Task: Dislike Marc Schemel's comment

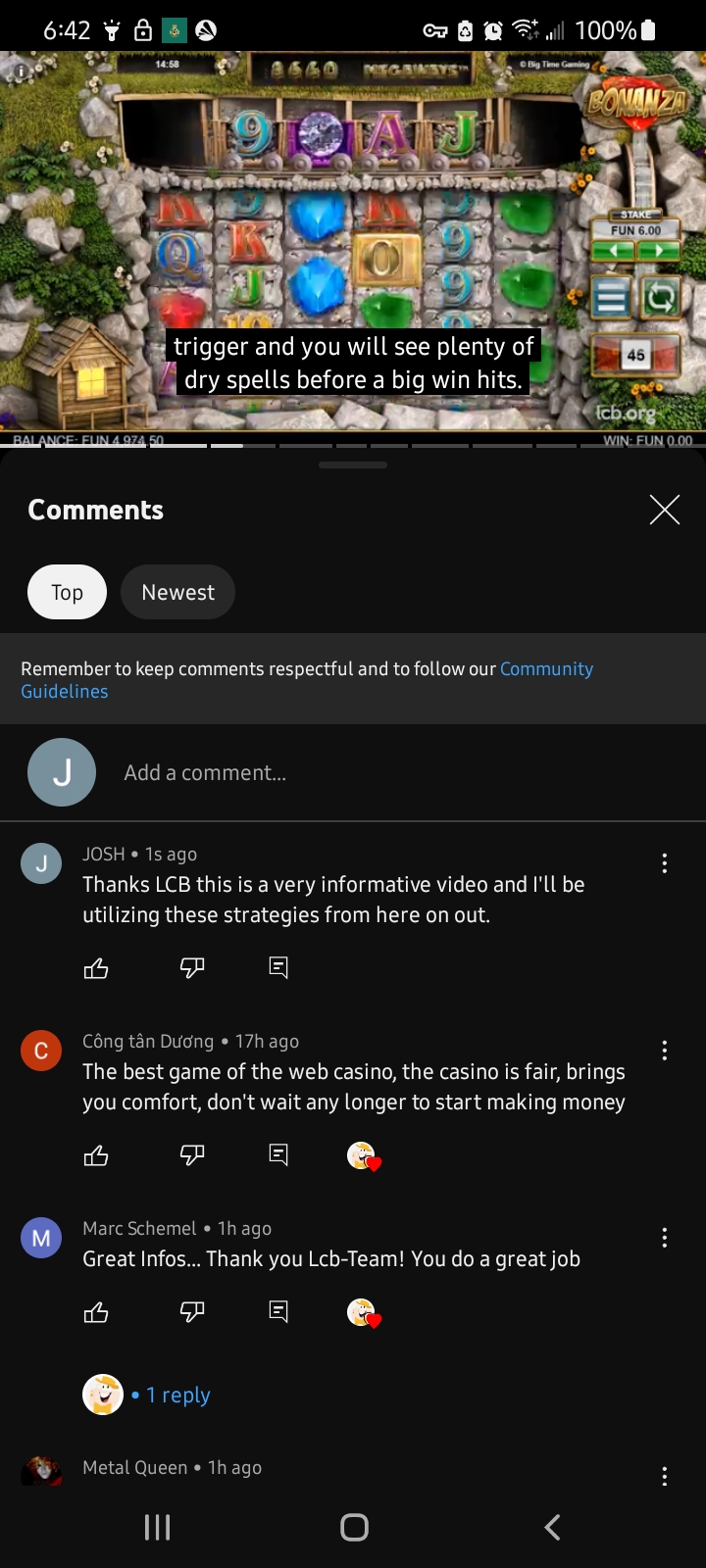Action: [x=192, y=1313]
